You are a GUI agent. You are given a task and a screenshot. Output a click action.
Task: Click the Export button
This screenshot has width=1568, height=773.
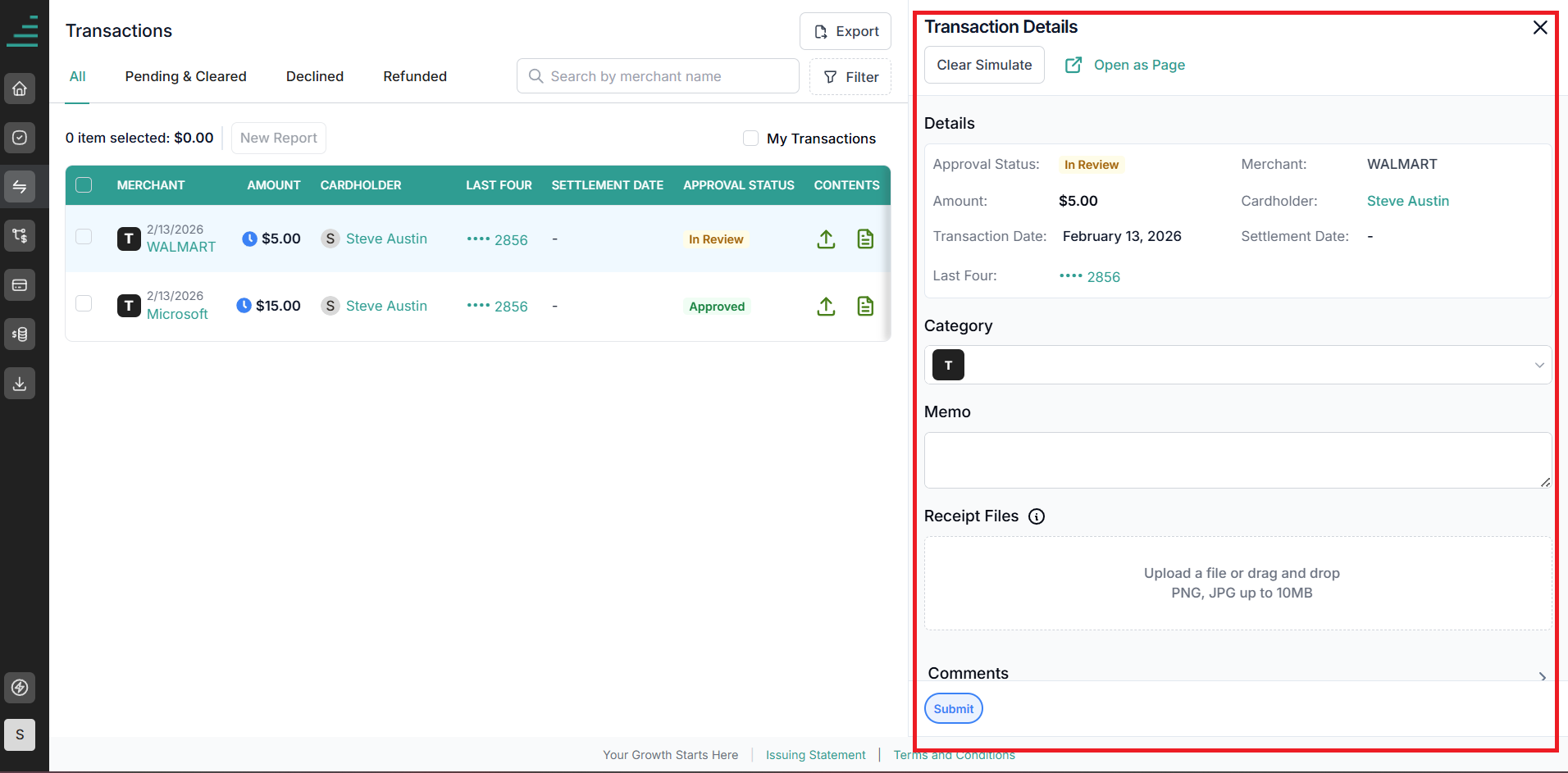846,31
